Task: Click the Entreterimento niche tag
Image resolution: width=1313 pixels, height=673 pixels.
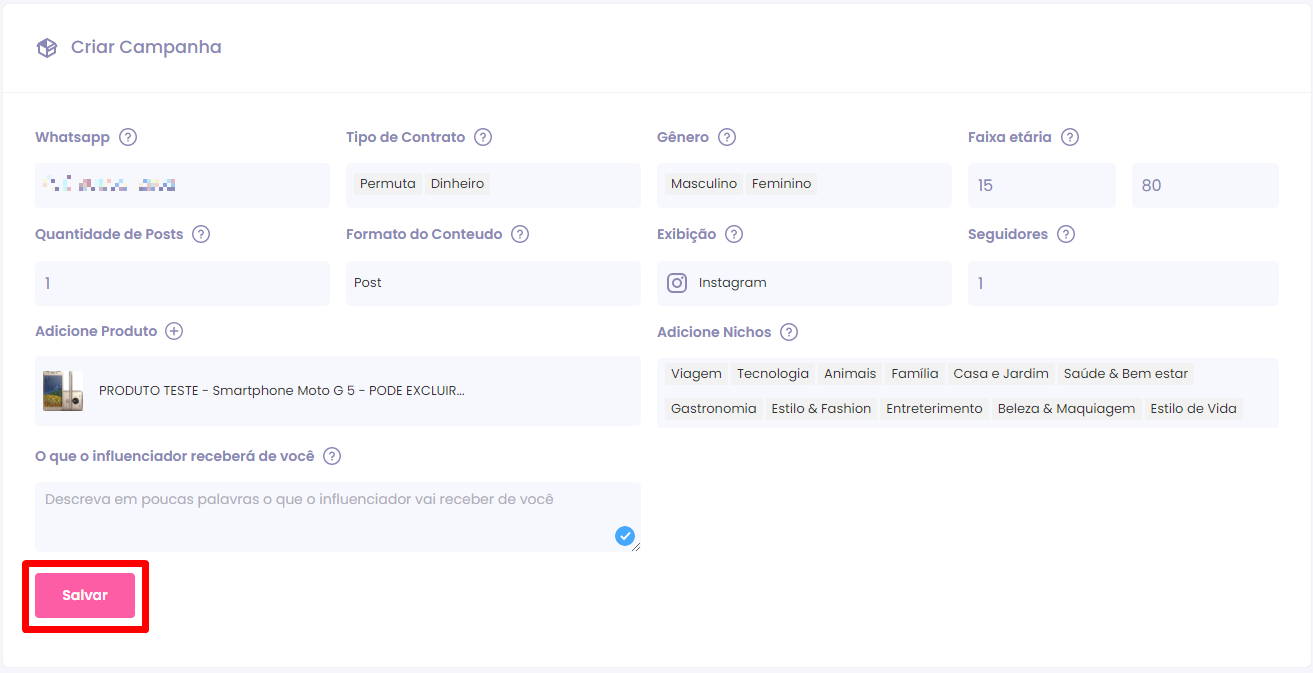Action: [x=934, y=409]
